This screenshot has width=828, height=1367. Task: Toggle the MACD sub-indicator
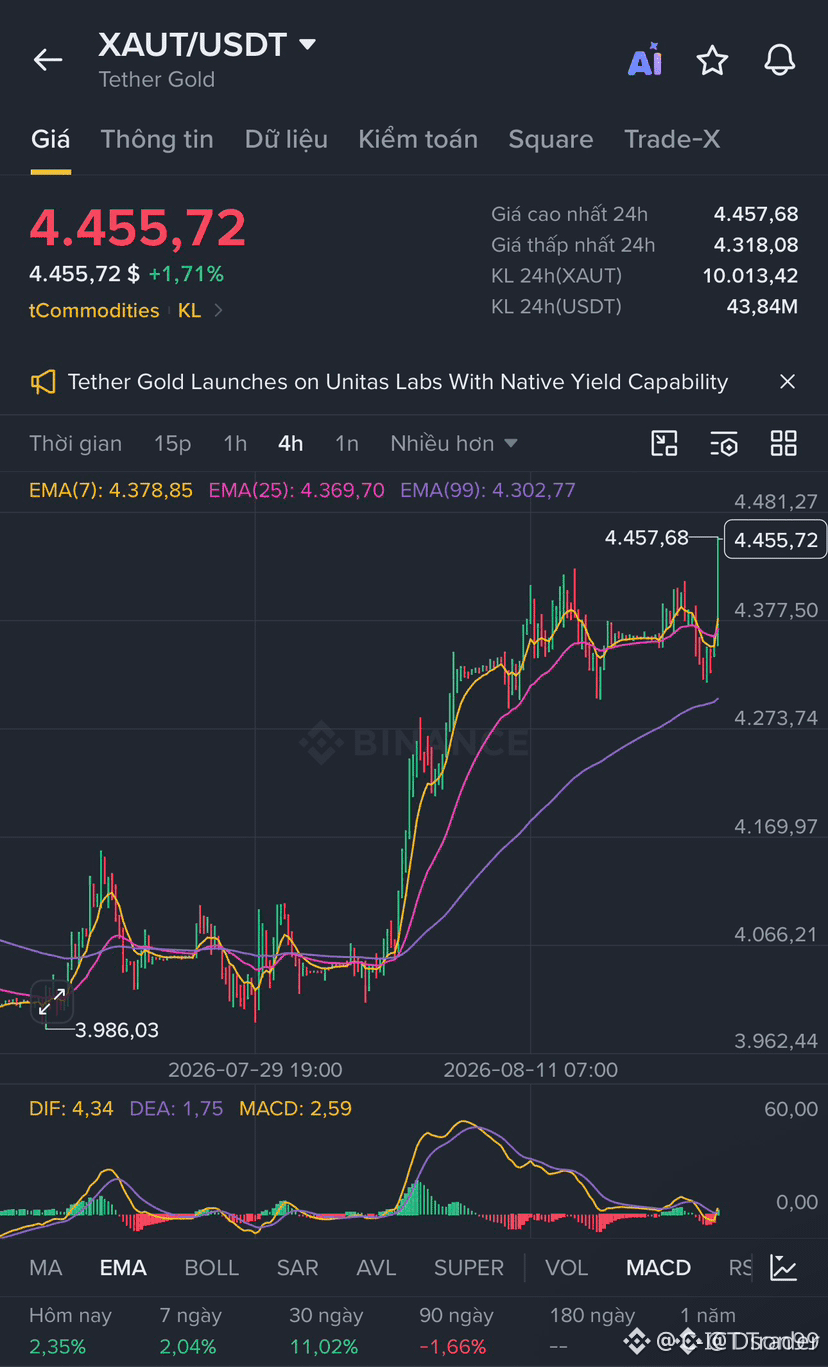658,1268
